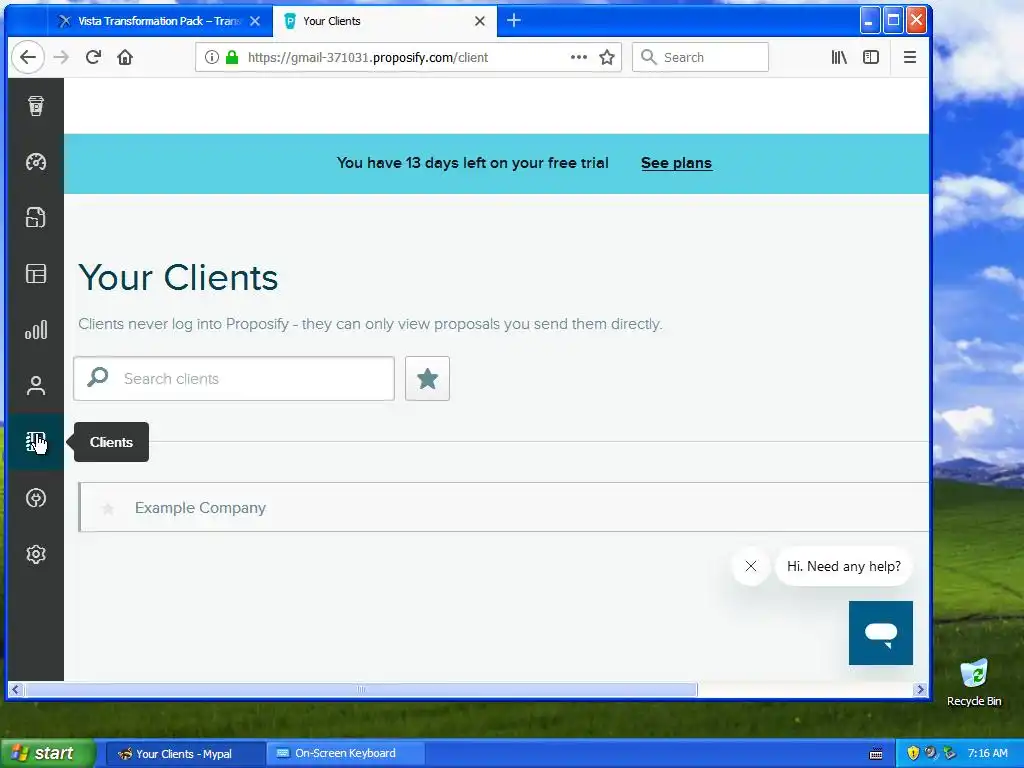
Task: Click the Clients tooltip label
Action: pyautogui.click(x=111, y=442)
